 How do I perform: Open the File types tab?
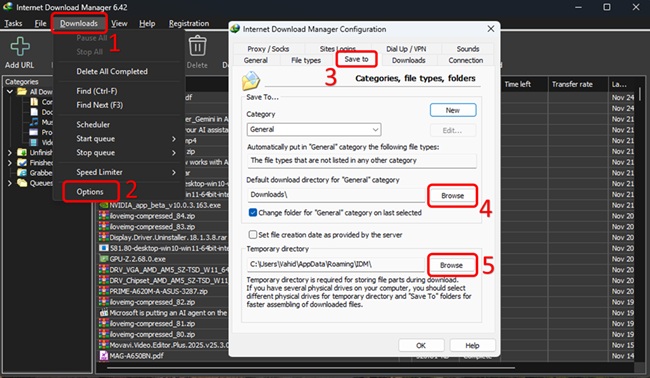(306, 60)
